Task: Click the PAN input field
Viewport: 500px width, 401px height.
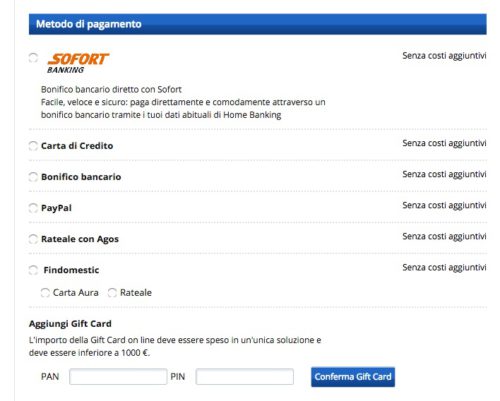Action: tap(118, 377)
